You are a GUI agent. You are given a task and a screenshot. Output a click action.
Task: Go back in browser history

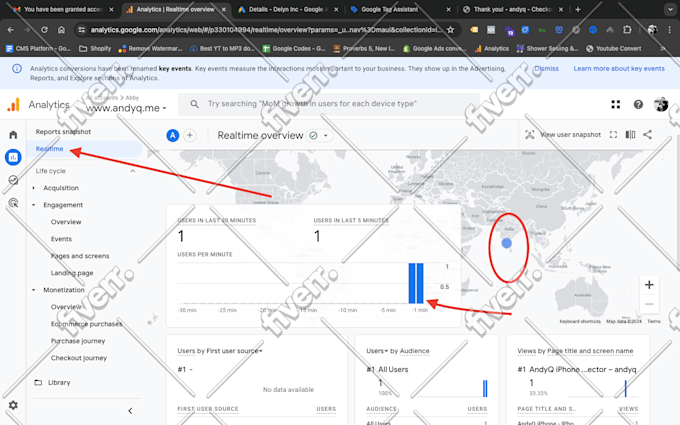coord(11,30)
